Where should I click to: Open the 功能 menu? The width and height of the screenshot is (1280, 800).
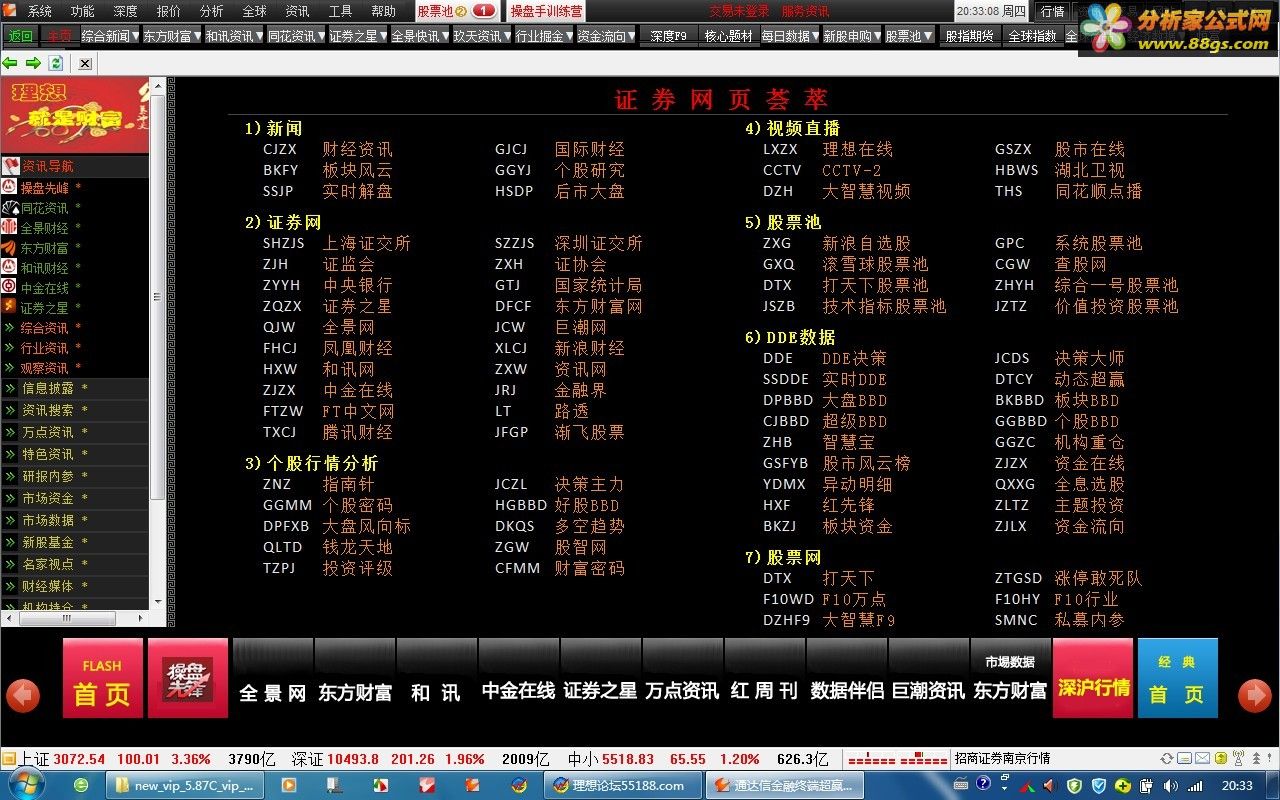[x=83, y=12]
